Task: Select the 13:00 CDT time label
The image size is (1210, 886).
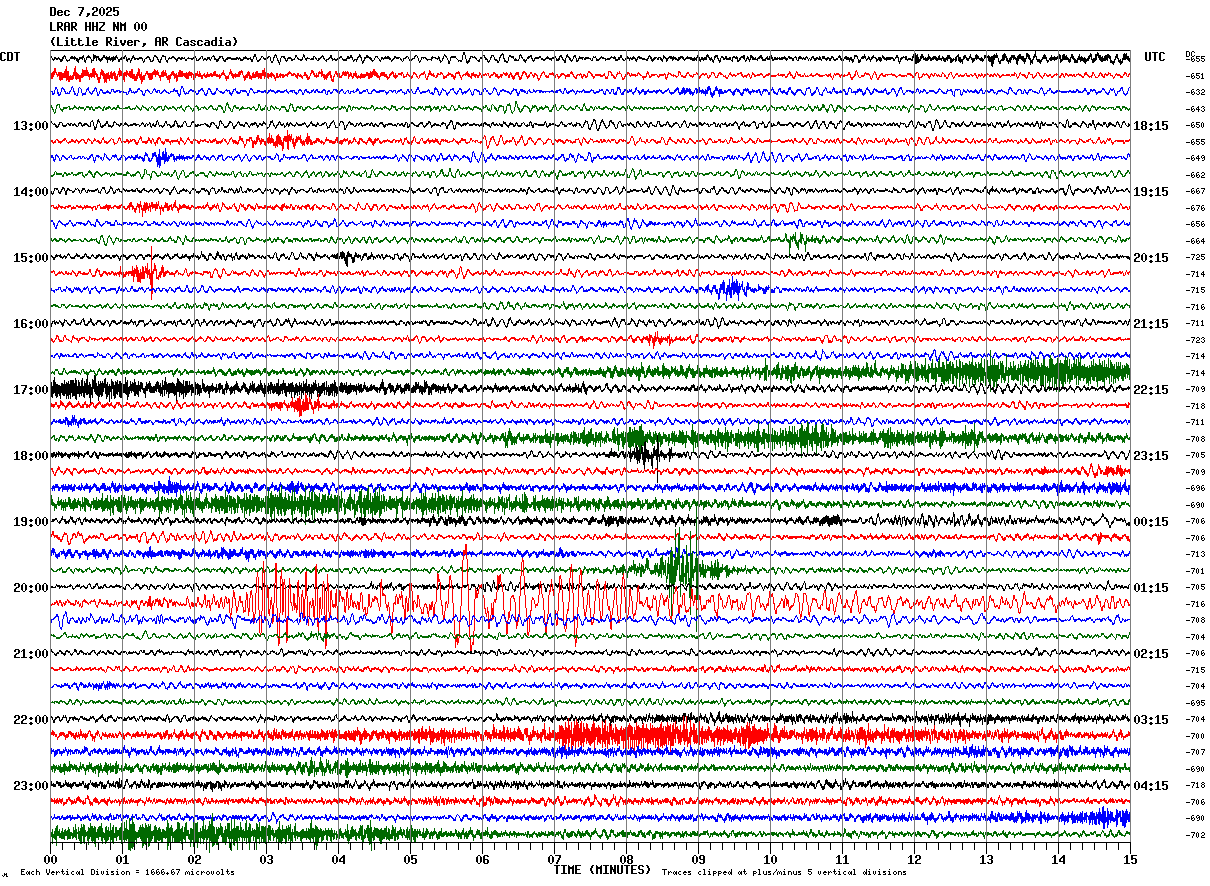Action: 31,126
